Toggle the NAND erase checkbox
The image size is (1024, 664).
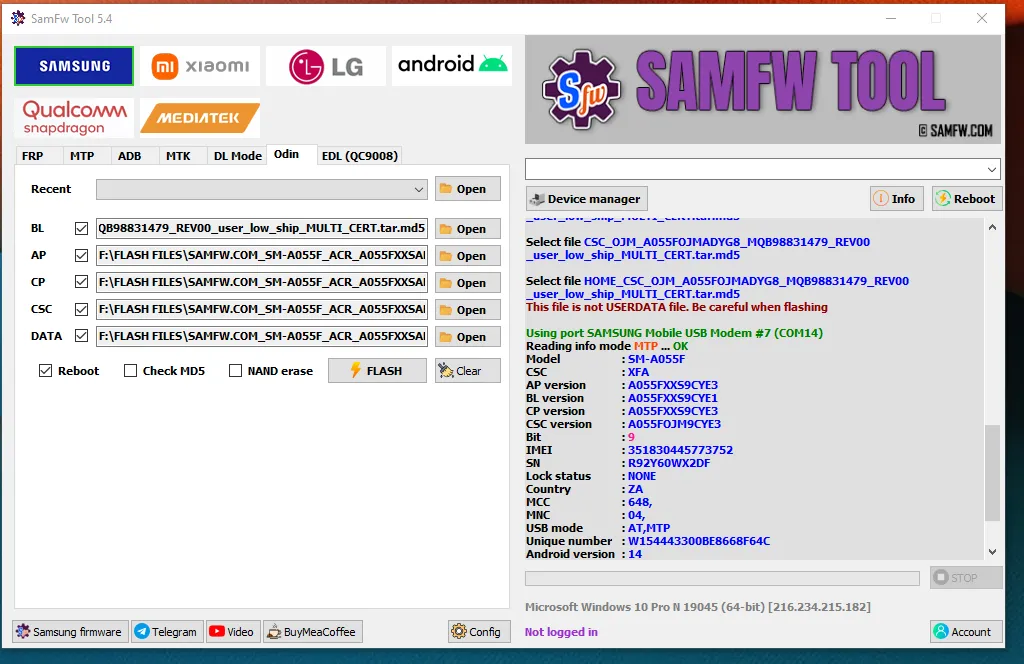click(236, 371)
